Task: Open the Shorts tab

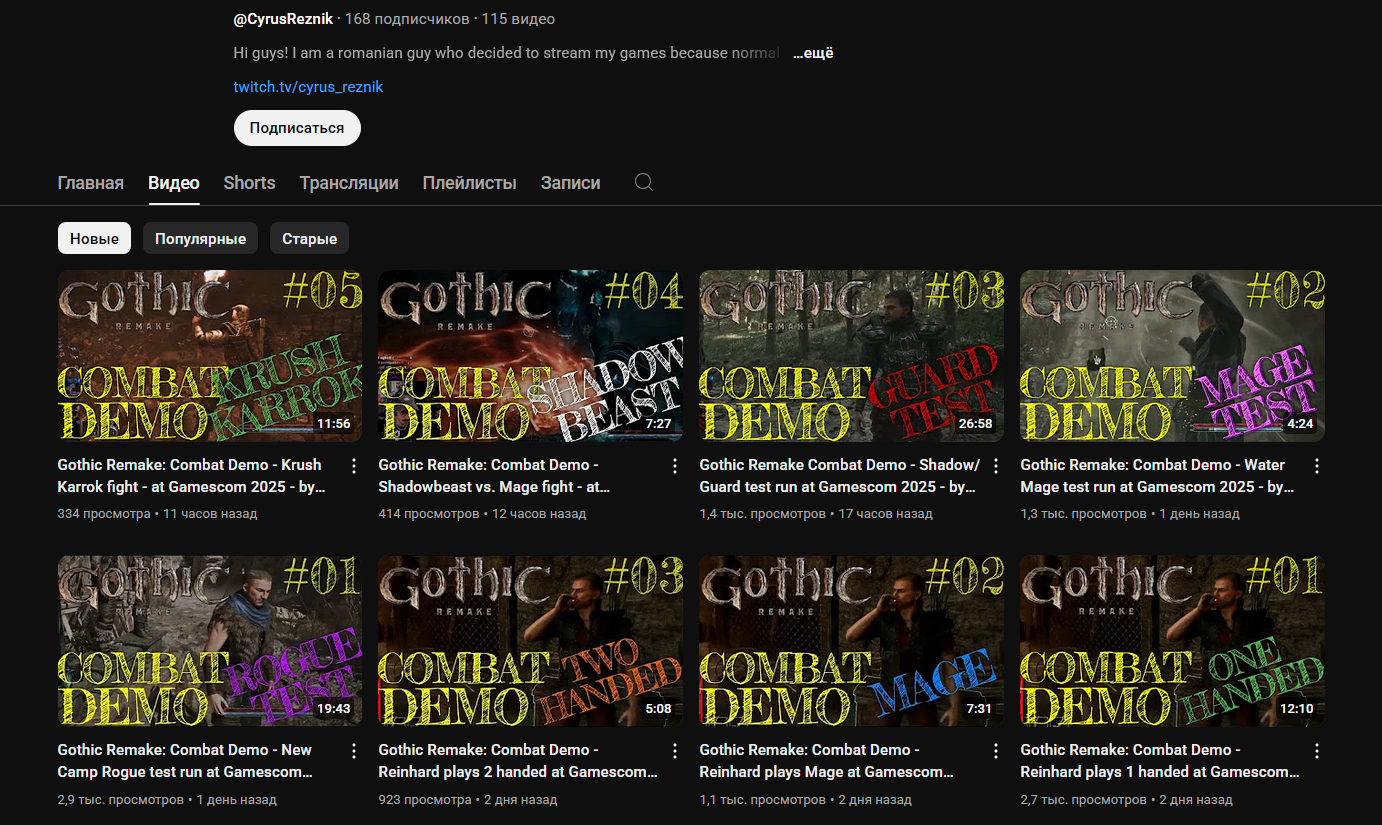Action: coord(249,183)
